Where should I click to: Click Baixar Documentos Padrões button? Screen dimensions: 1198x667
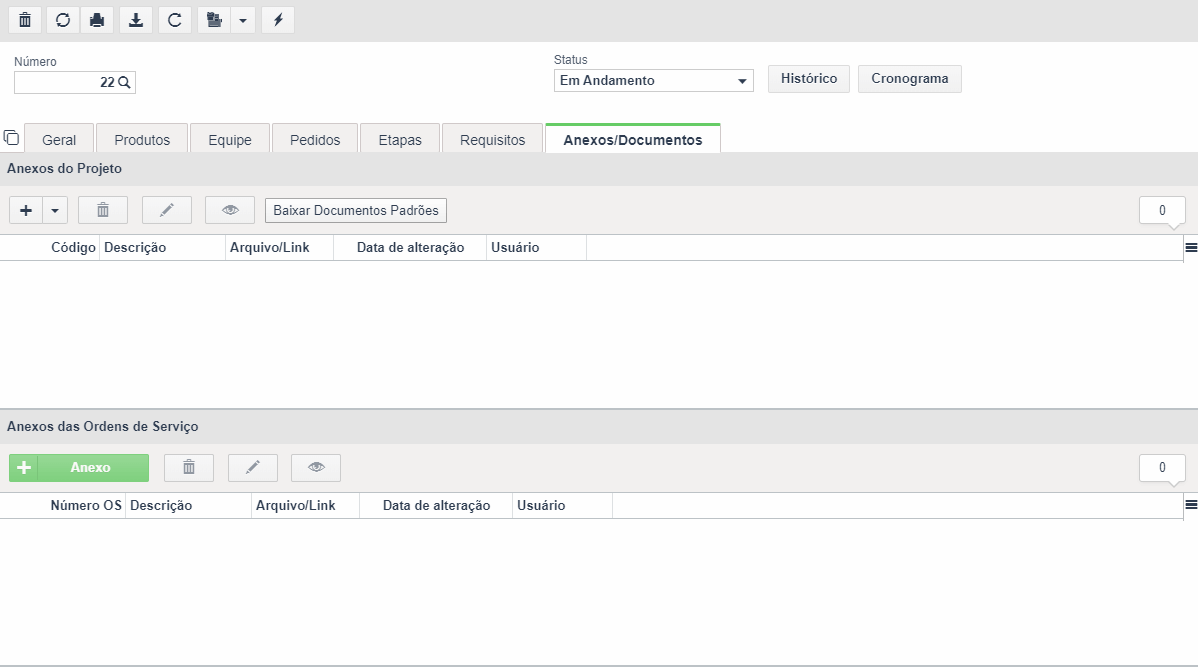pos(356,210)
